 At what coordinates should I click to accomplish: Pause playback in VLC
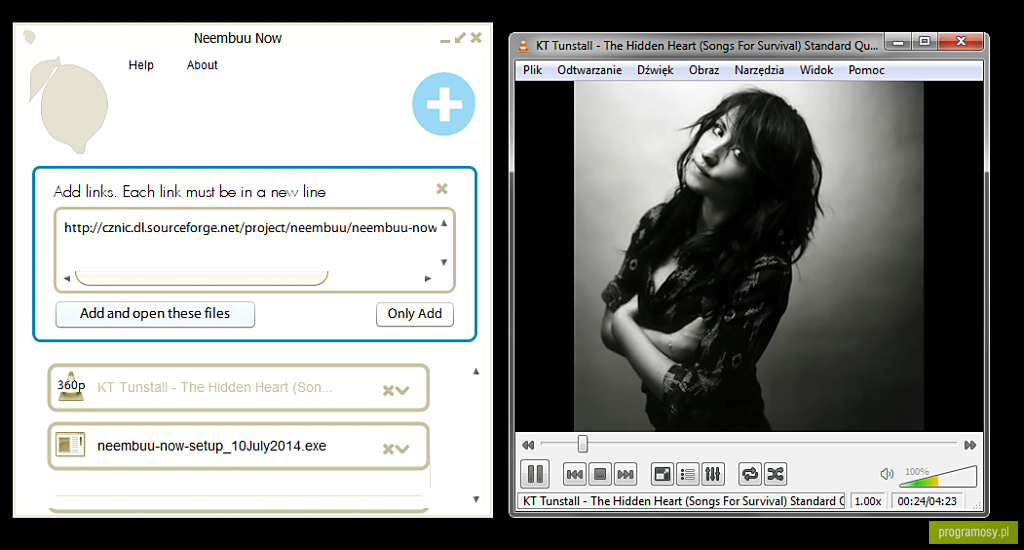pyautogui.click(x=535, y=474)
